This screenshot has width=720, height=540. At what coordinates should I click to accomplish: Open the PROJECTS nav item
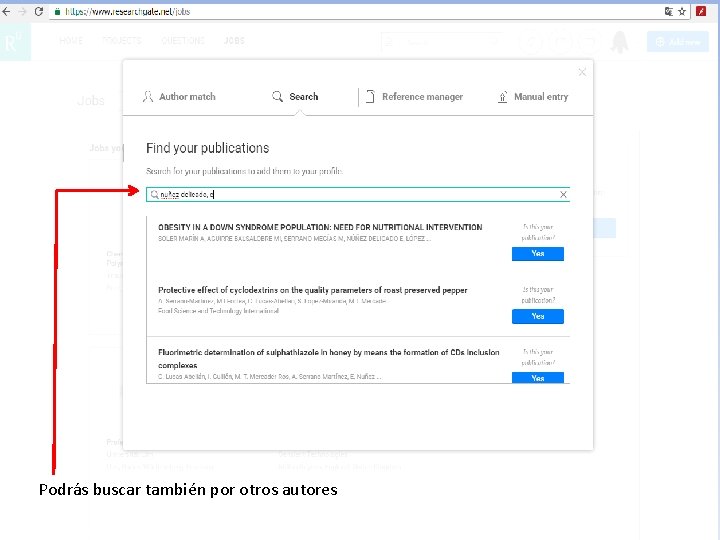(122, 41)
